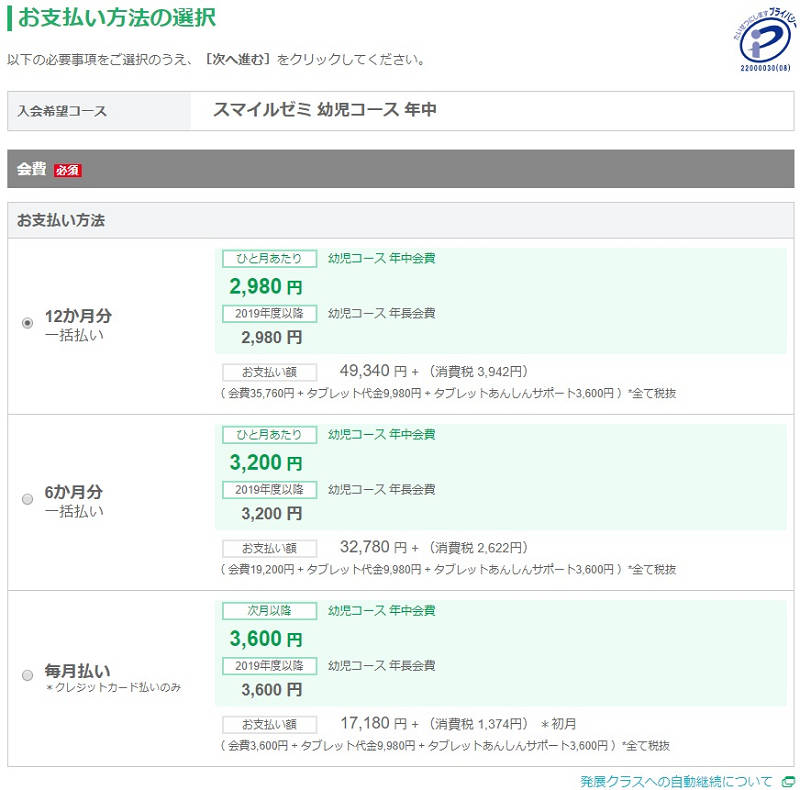This screenshot has width=800, height=790.
Task: Click the お支払い方法の選択 heading
Action: [117, 17]
